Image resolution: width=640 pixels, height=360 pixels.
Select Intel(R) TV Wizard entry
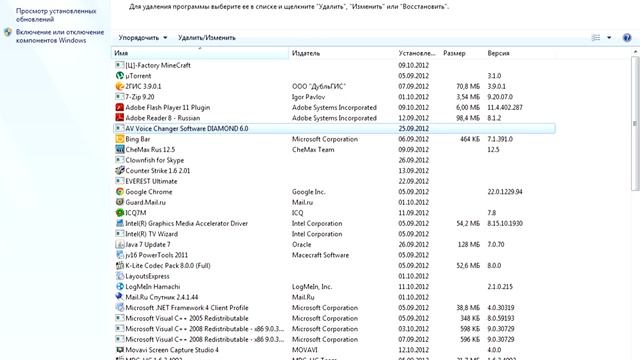pos(334,234)
